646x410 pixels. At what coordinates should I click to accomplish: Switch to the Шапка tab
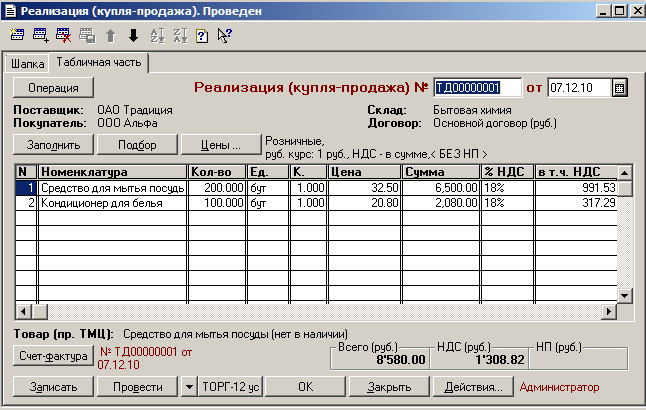(x=28, y=64)
